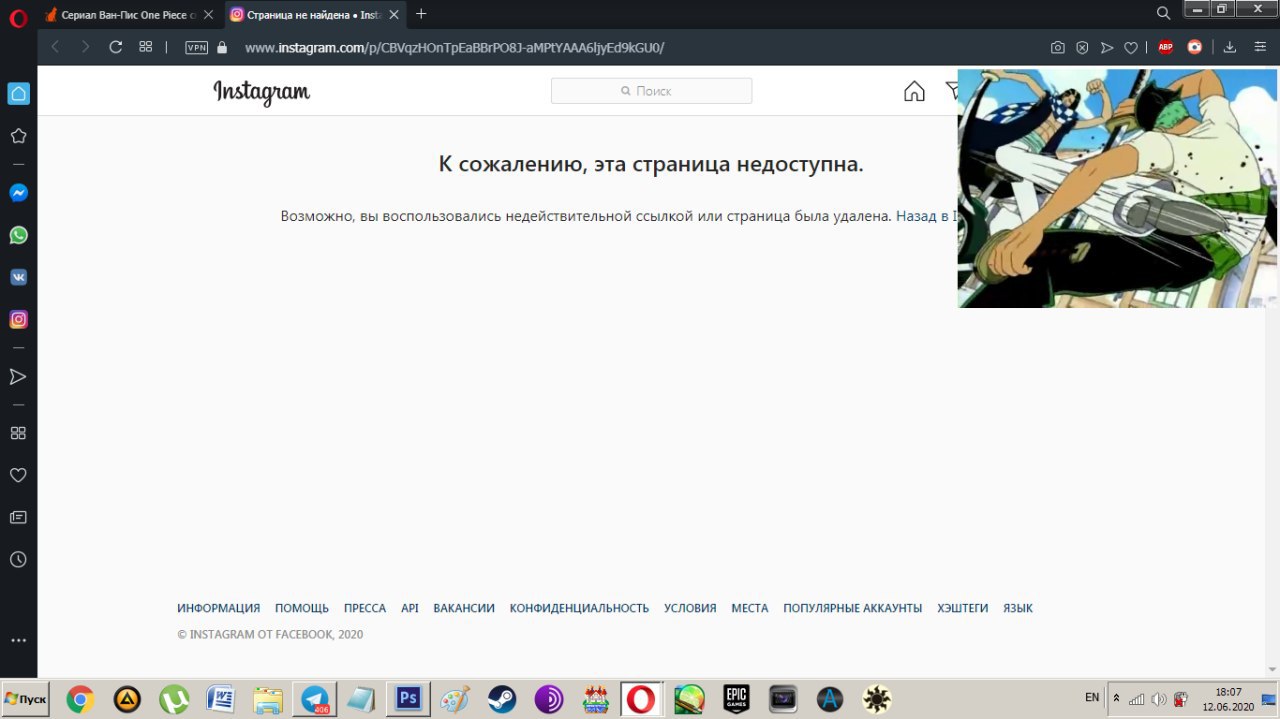The width and height of the screenshot is (1280, 719).
Task: Add page to bookmarks with heart icon
Action: click(1131, 47)
